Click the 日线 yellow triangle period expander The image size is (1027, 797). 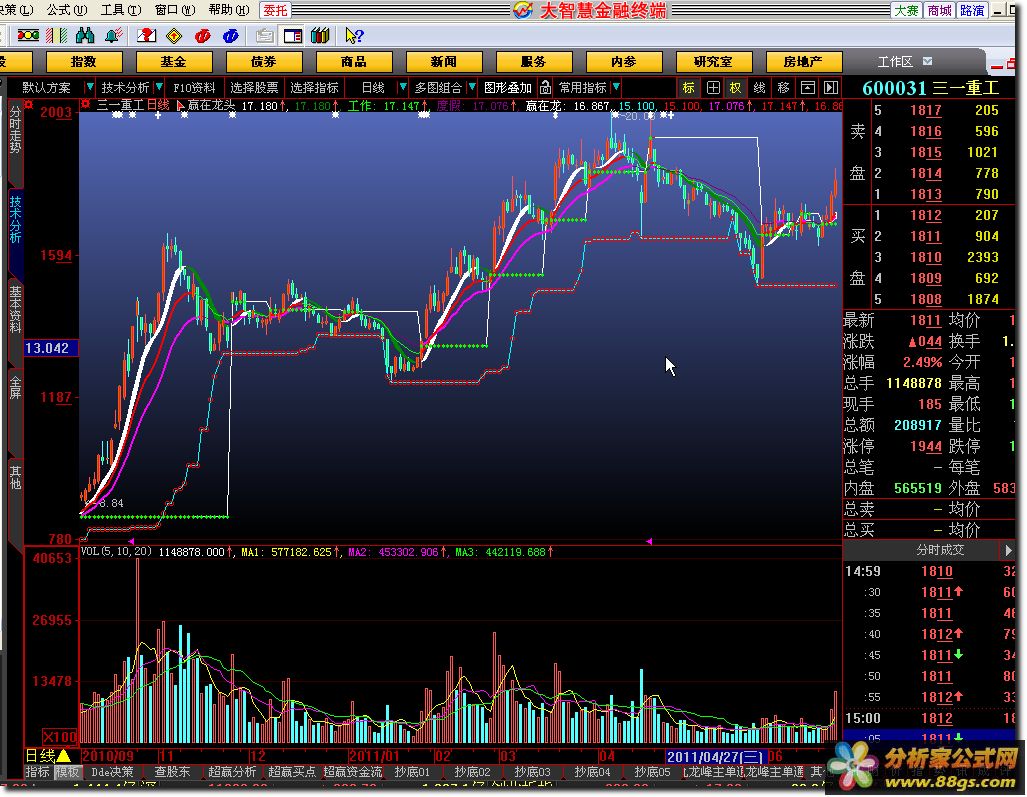[x=64, y=756]
